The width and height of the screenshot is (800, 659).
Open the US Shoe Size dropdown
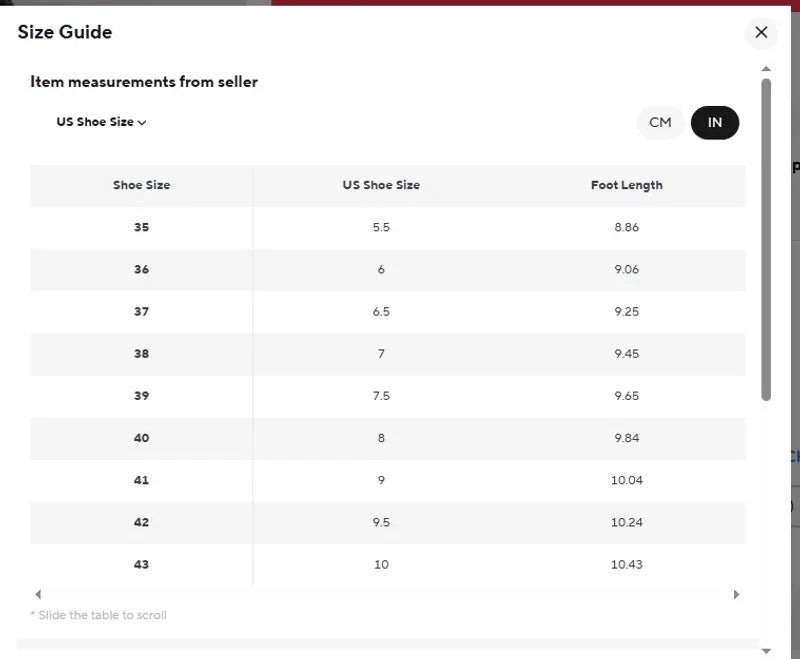(101, 122)
